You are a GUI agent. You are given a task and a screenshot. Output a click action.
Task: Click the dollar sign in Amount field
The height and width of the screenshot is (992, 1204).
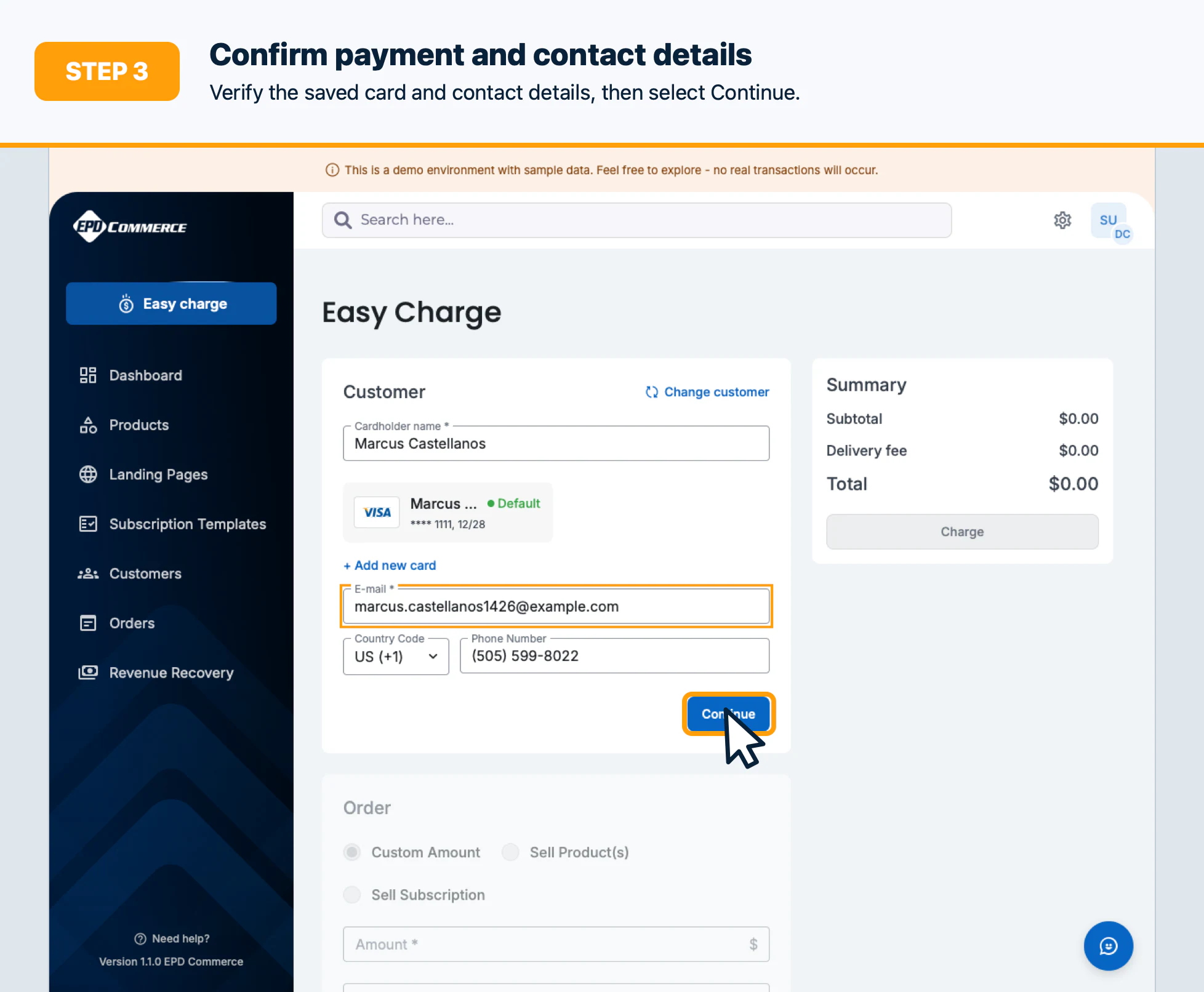(x=753, y=945)
